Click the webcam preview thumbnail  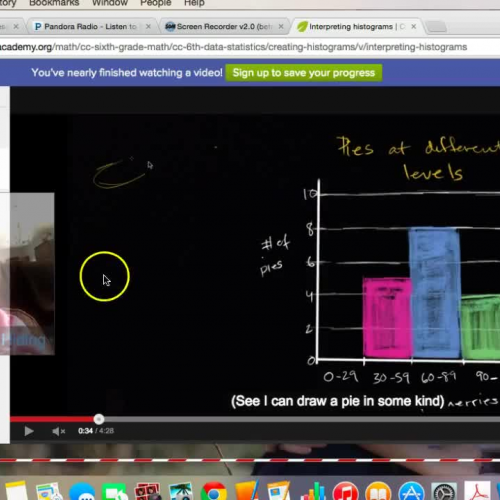(x=27, y=274)
